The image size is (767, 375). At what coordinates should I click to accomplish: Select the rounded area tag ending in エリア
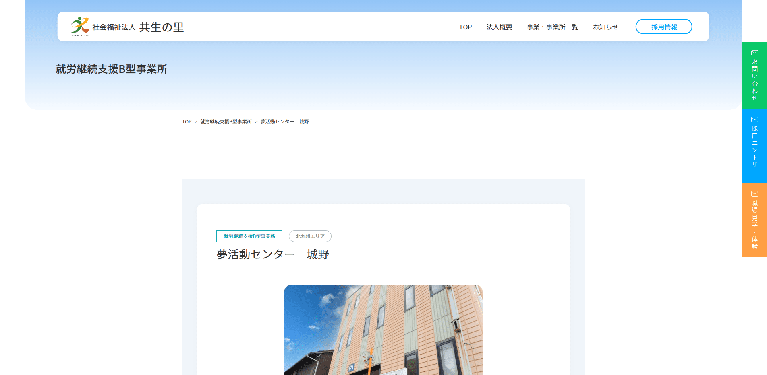pos(310,236)
